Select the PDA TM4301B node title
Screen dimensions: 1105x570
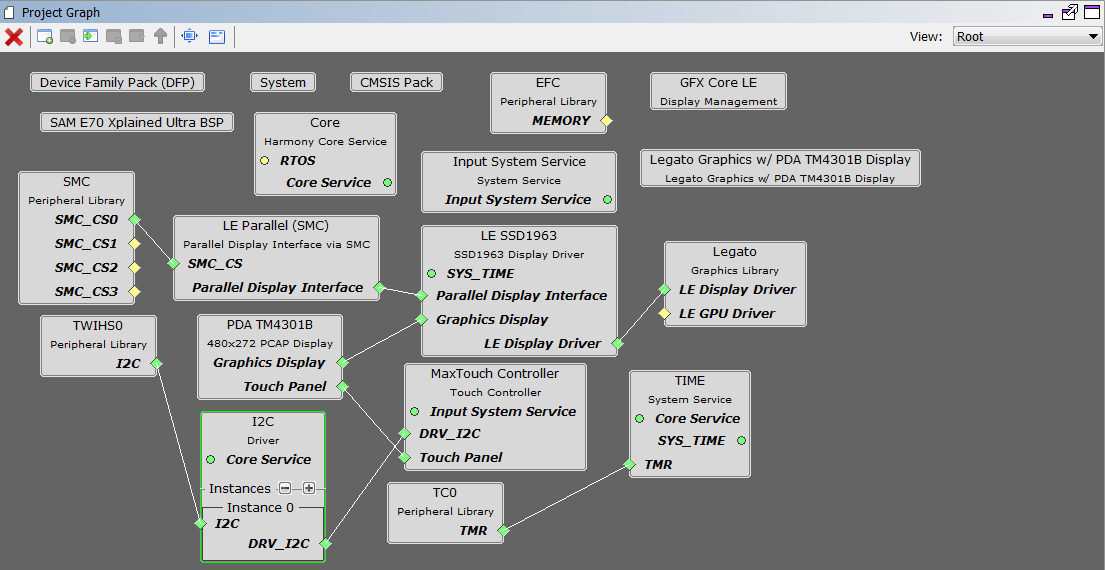coord(269,325)
